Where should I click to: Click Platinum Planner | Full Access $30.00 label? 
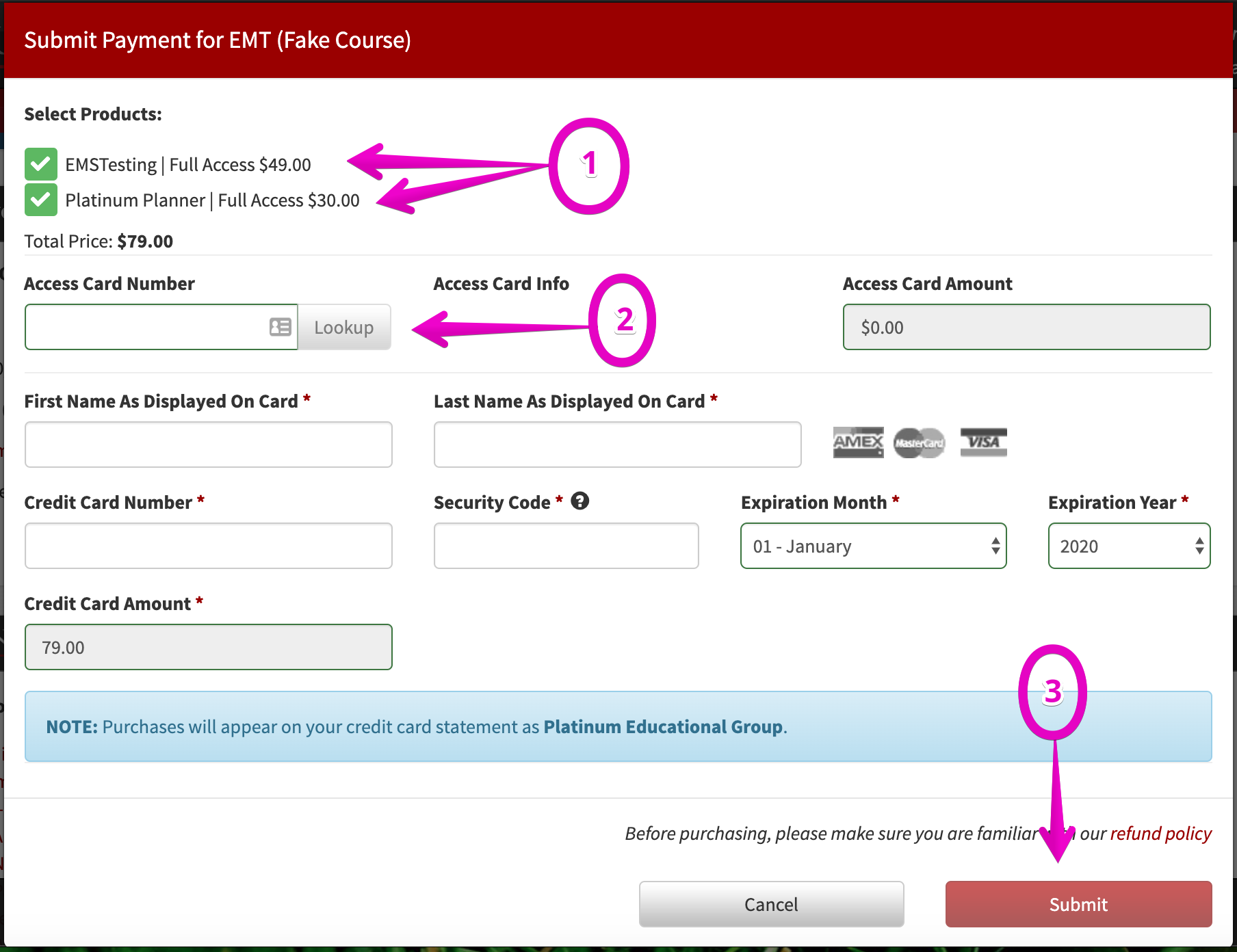tap(212, 200)
